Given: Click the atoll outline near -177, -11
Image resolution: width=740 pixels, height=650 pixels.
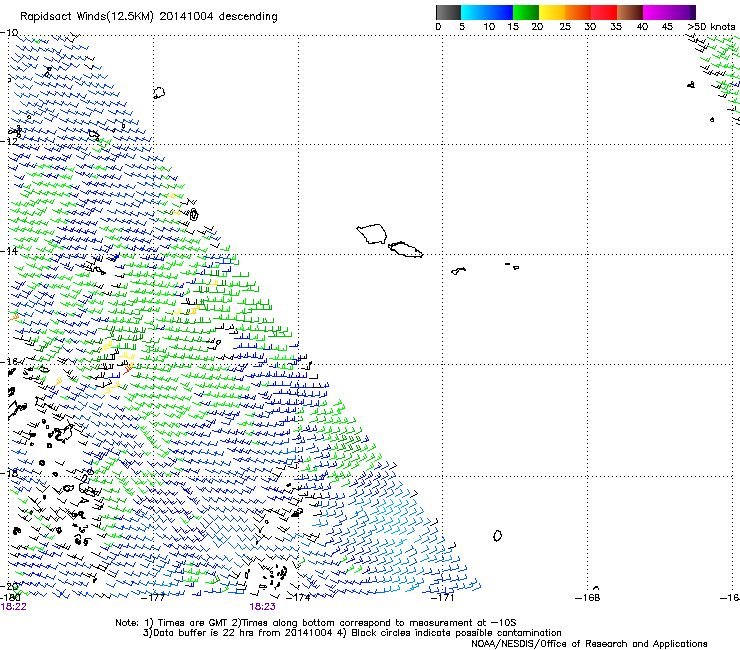Looking at the screenshot, I should pyautogui.click(x=159, y=93).
